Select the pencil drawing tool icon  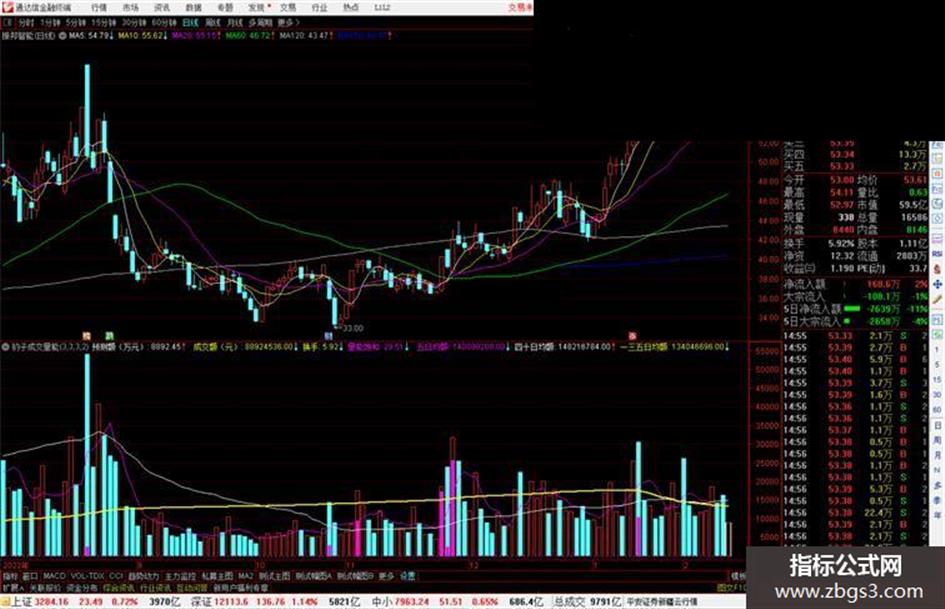[937, 299]
